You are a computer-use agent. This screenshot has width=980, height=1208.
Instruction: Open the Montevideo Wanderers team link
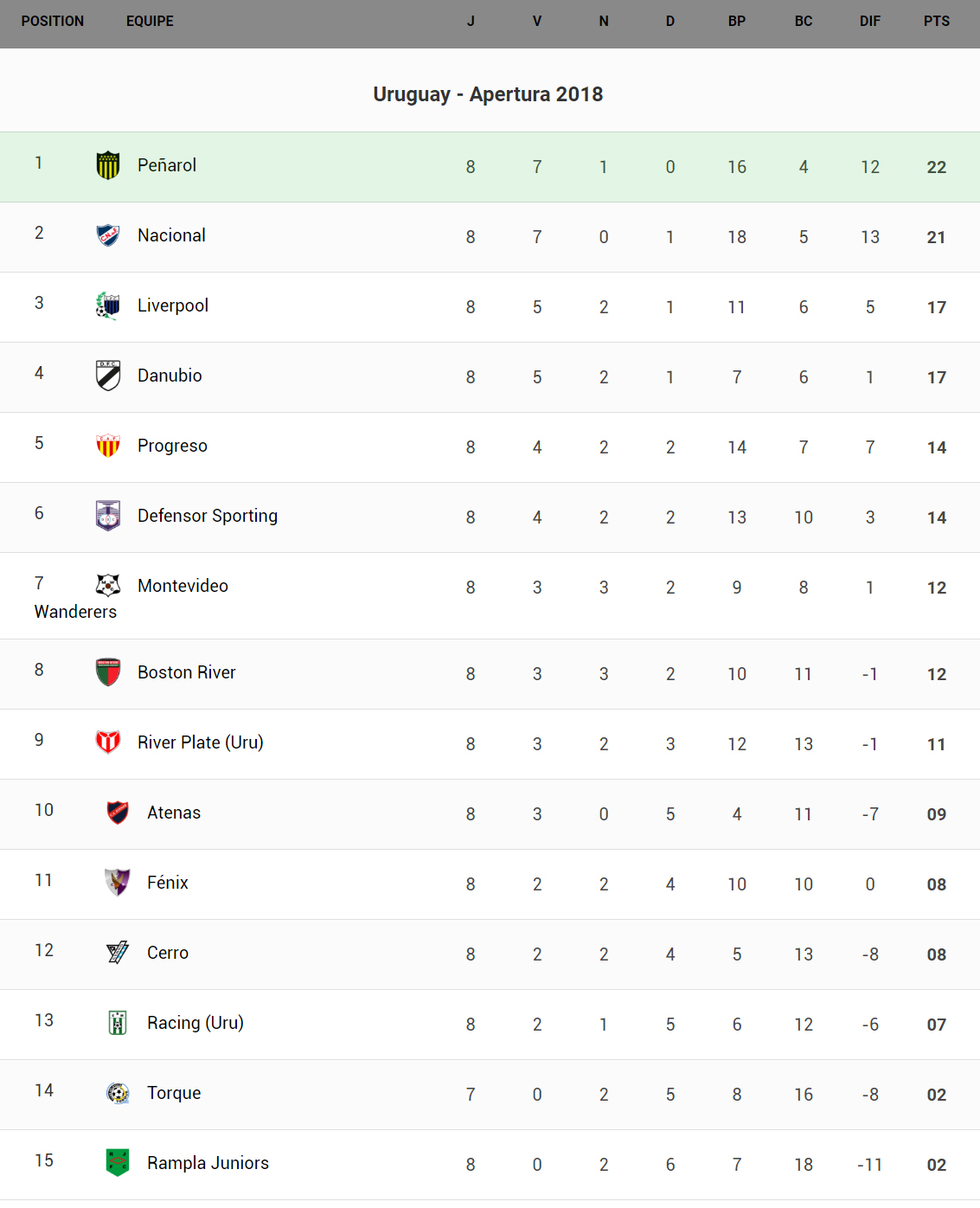[183, 586]
